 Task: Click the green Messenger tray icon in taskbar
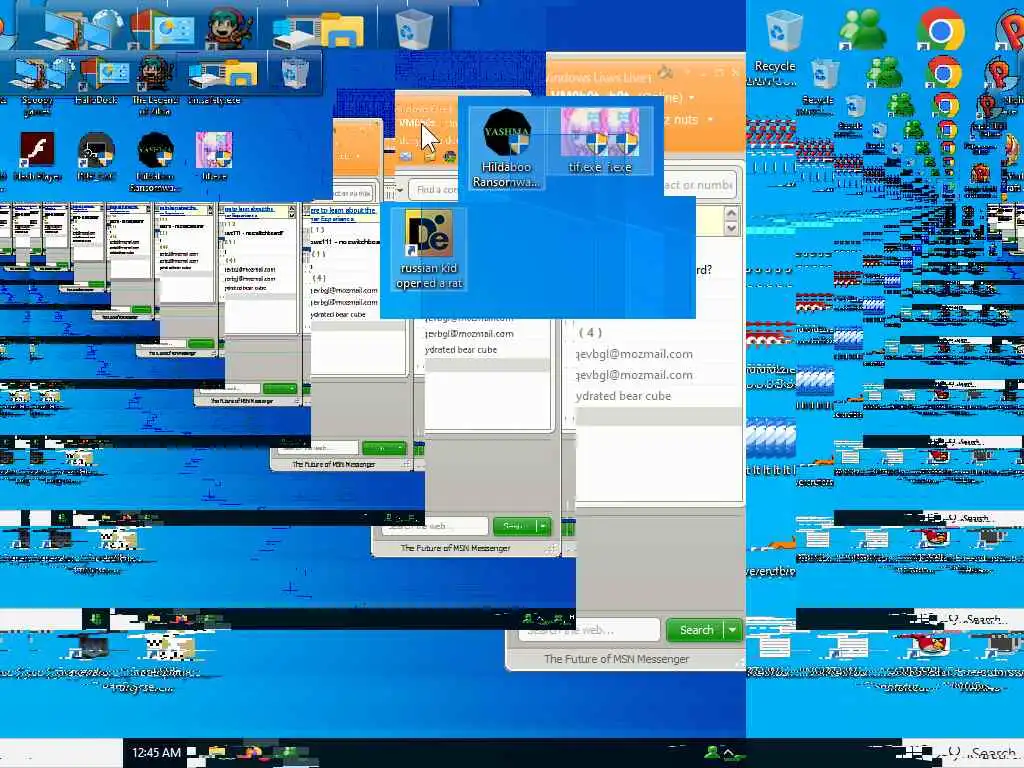712,752
